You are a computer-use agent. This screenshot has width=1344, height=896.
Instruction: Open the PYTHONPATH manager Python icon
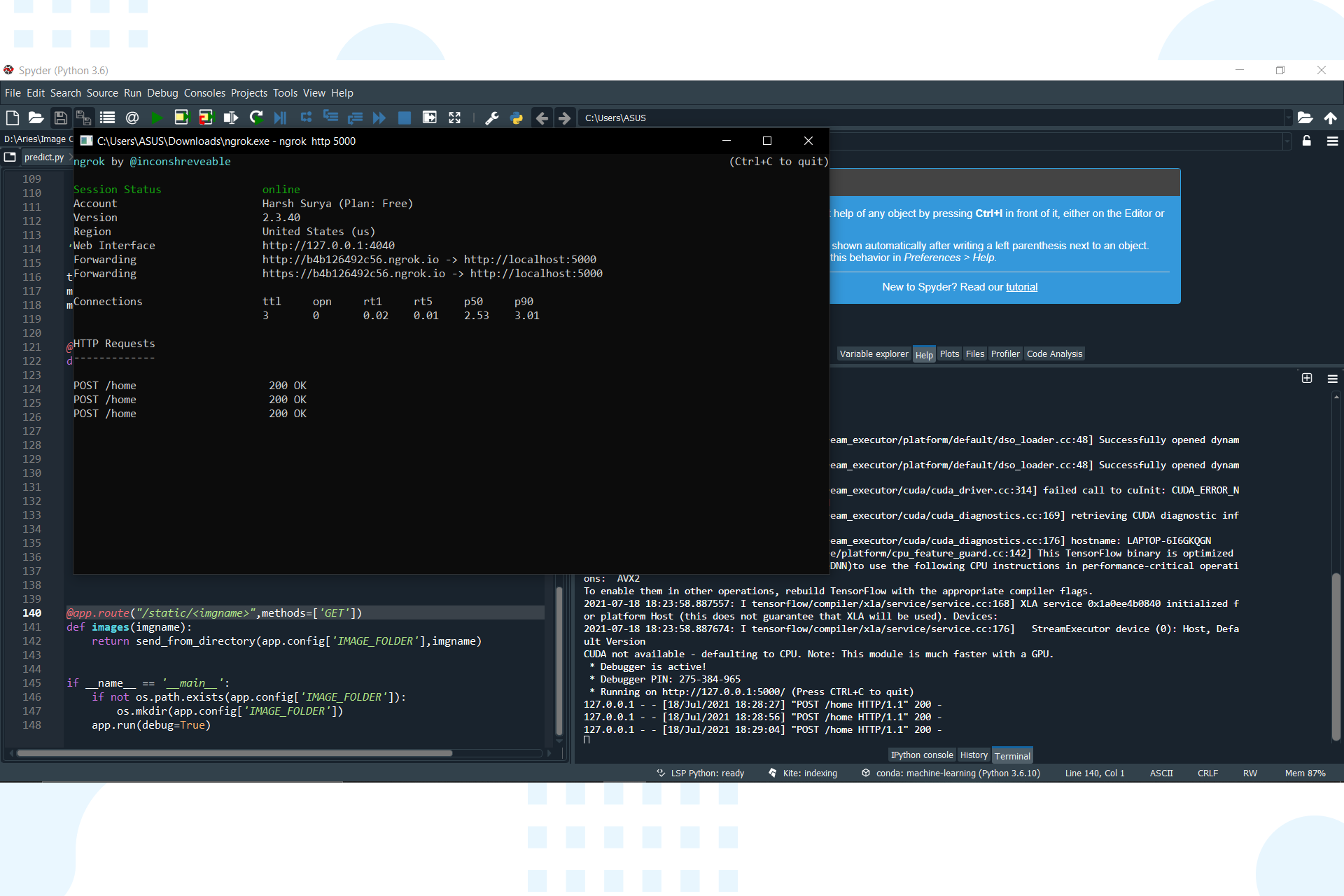(517, 118)
